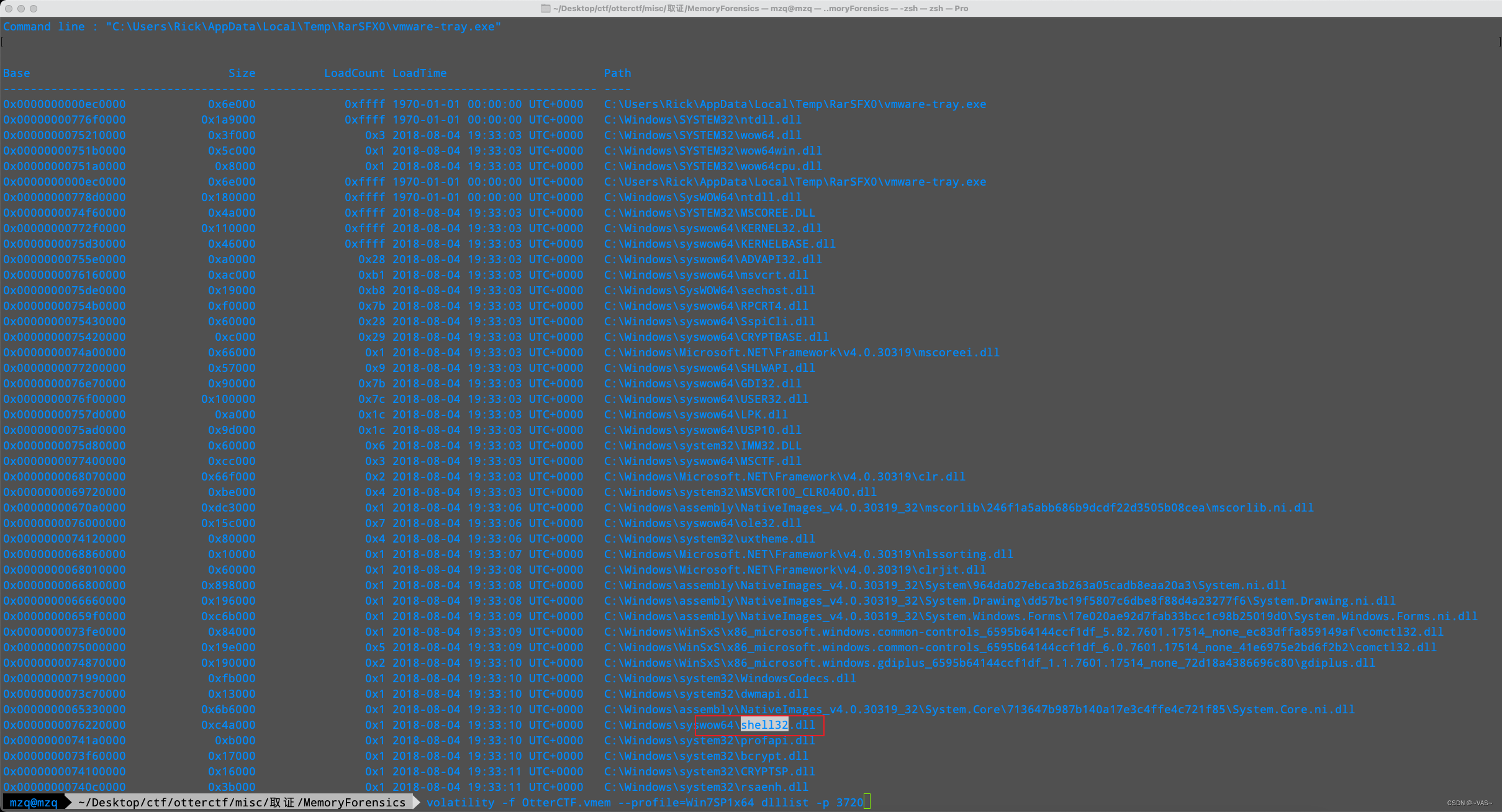Select the Path column header

(617, 73)
